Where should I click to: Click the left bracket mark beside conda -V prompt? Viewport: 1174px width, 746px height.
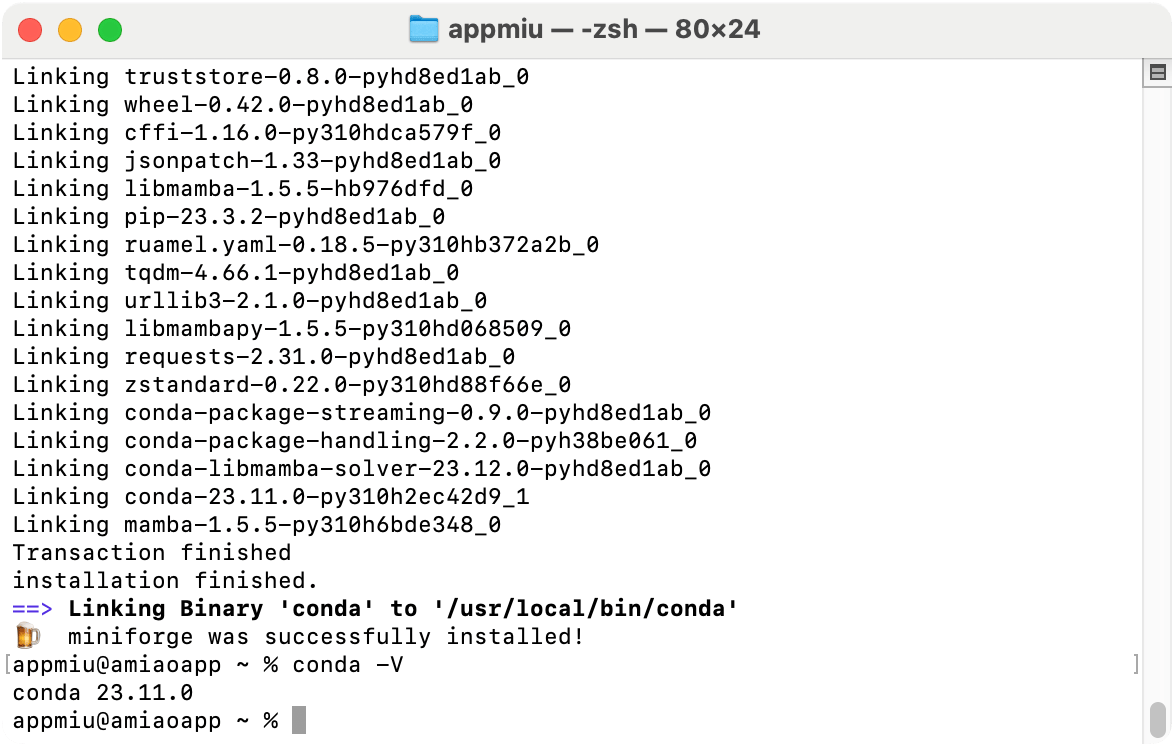coord(6,664)
